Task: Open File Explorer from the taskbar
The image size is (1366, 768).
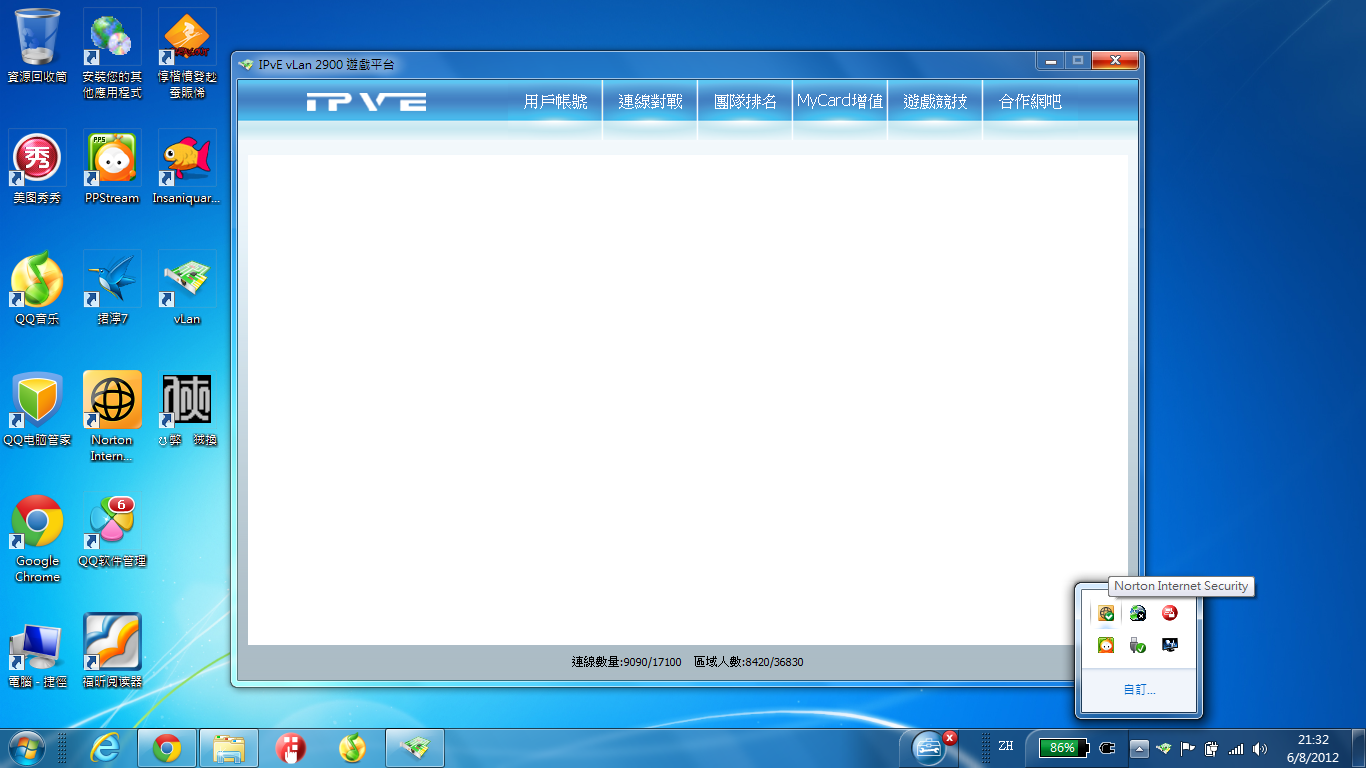Action: [229, 748]
